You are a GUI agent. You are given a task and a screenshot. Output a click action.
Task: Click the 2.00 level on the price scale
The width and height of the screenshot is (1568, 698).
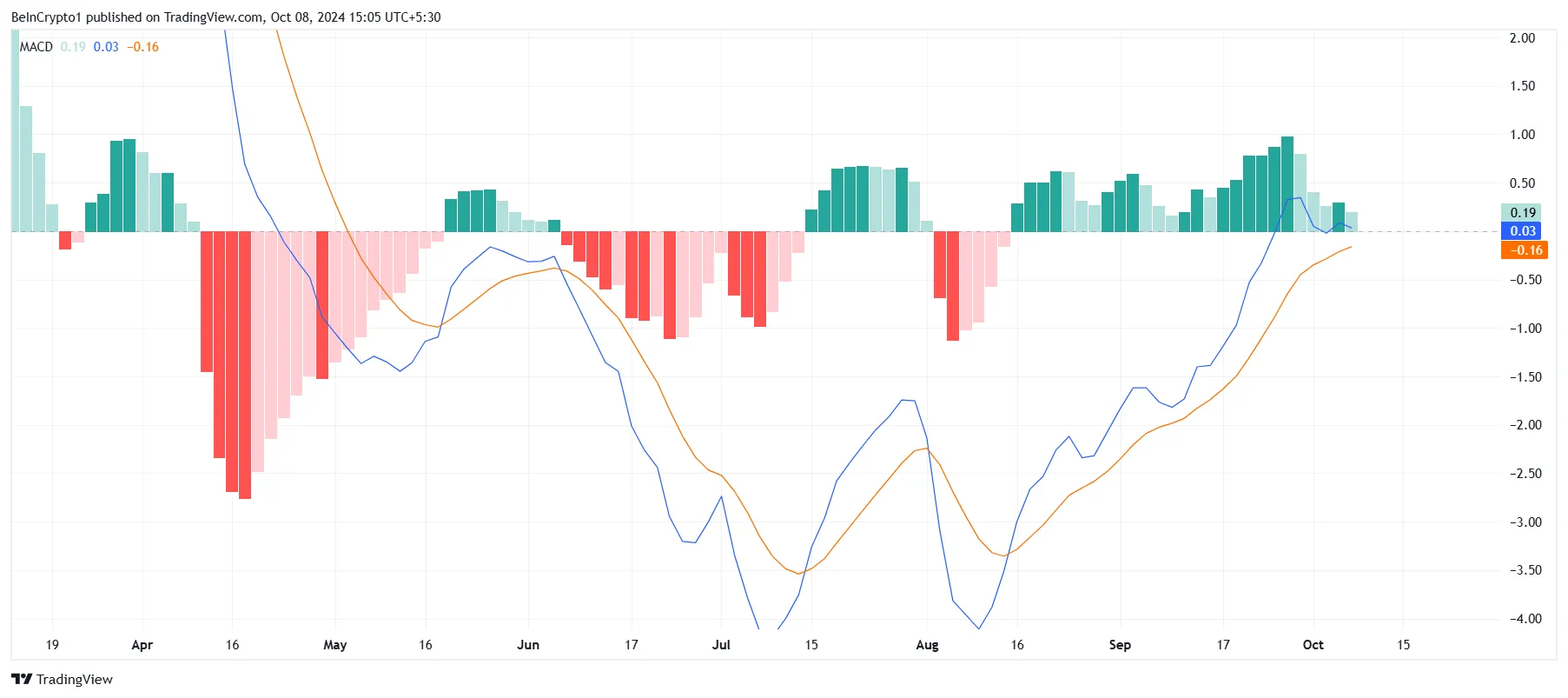pos(1522,38)
